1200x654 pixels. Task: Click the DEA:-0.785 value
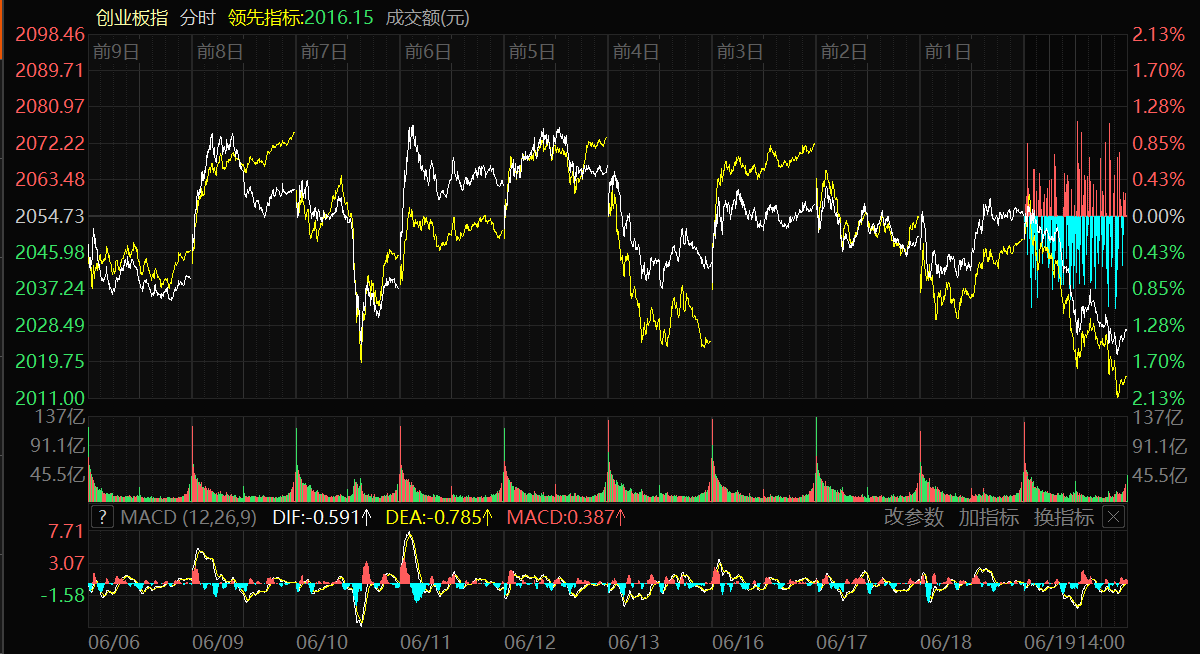click(x=440, y=517)
